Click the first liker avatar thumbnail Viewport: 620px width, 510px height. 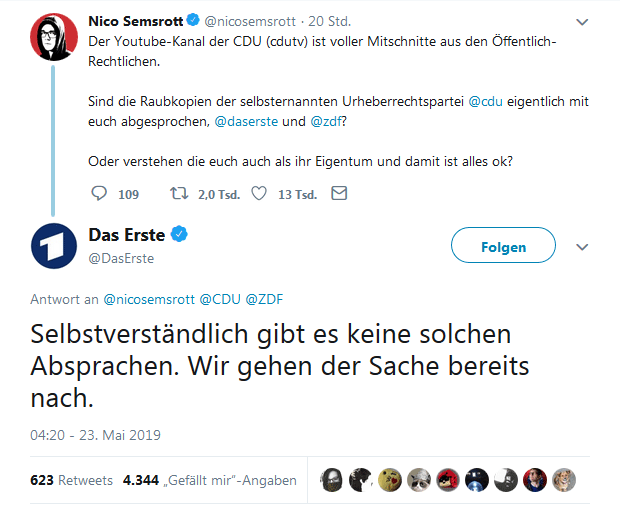coord(331,480)
